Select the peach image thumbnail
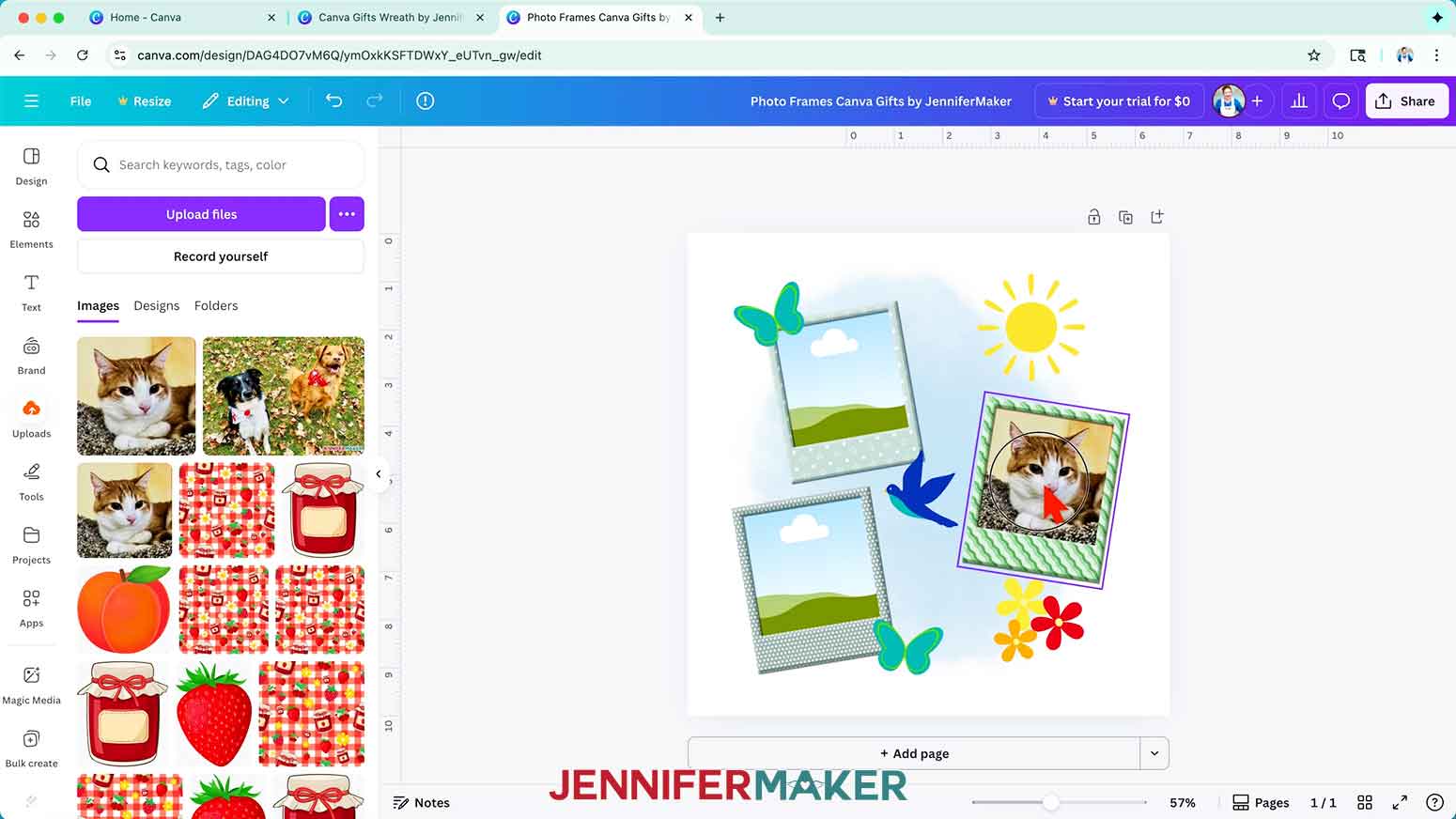The width and height of the screenshot is (1456, 819). (x=124, y=610)
